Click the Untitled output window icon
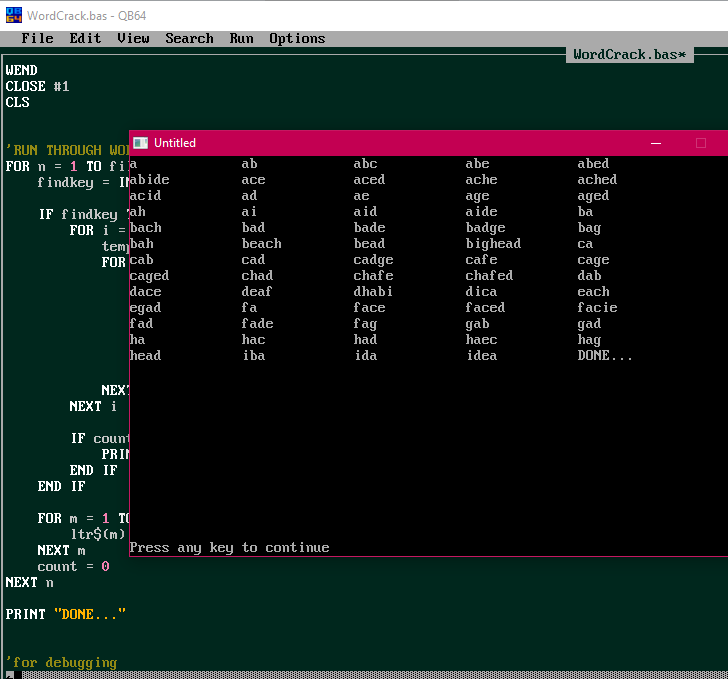This screenshot has height=679, width=728. click(141, 143)
